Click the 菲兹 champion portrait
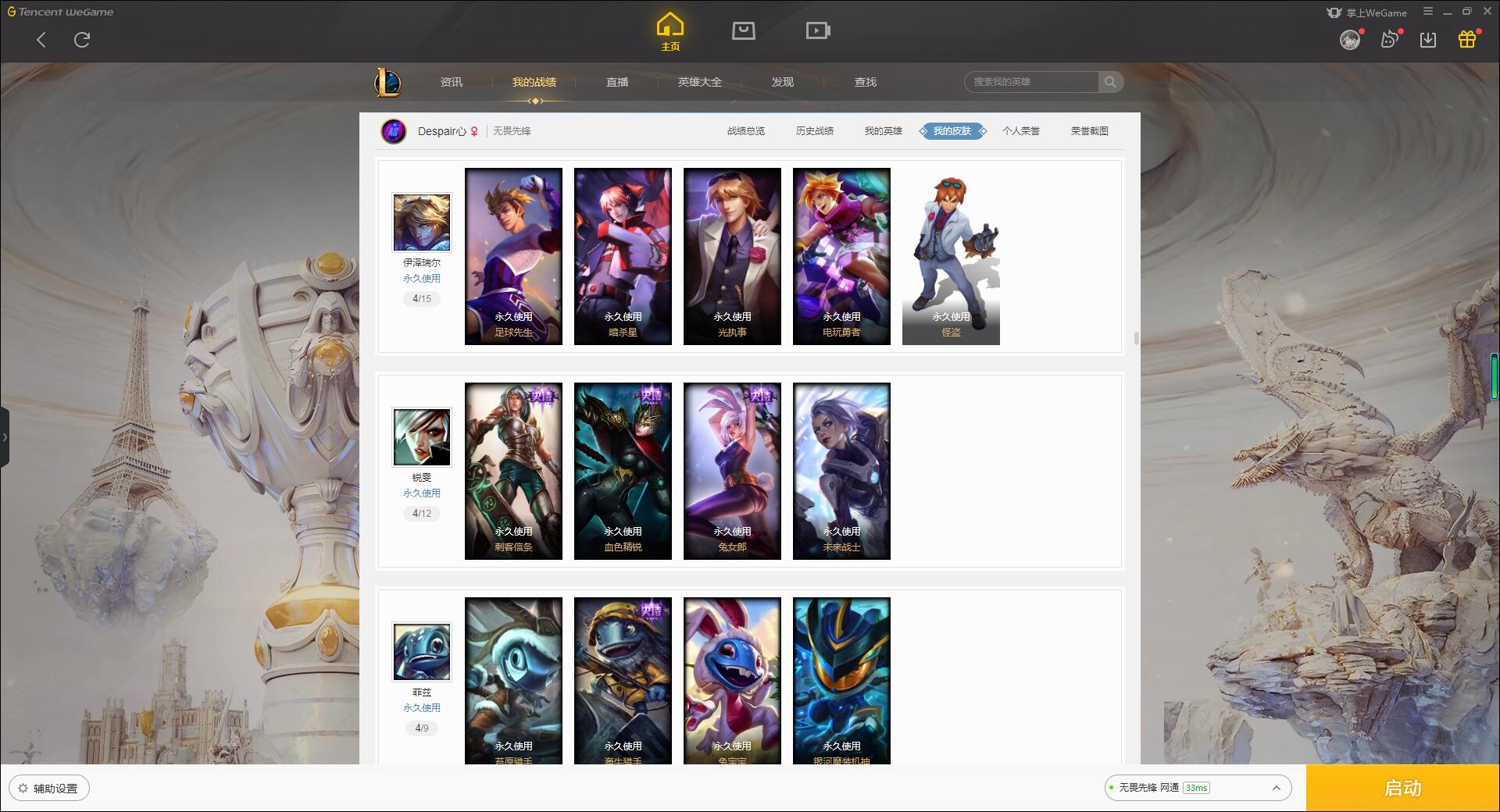Screen dimensions: 1500x812 [x=422, y=653]
